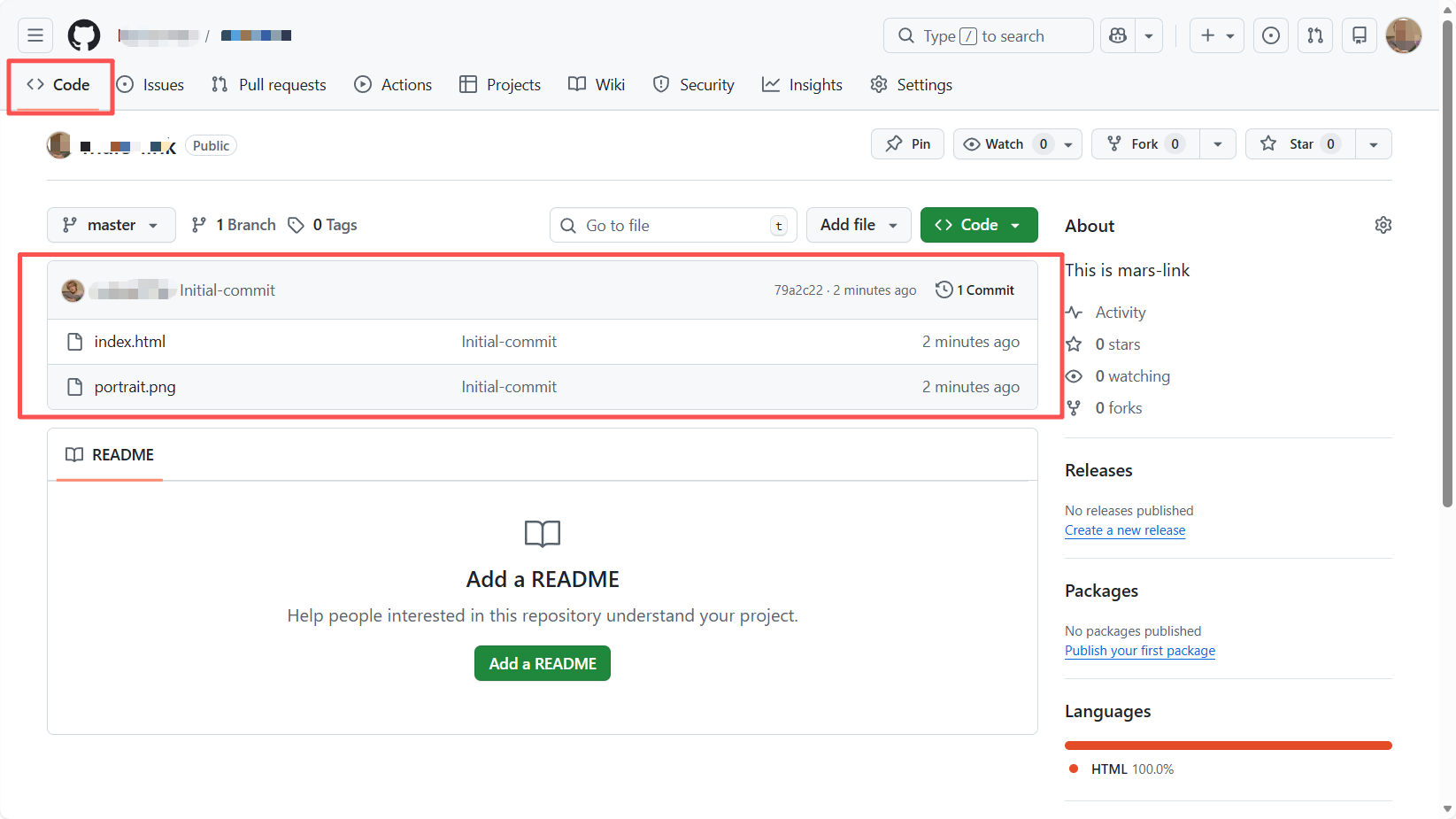Open the Copilot chat icon

[1118, 35]
